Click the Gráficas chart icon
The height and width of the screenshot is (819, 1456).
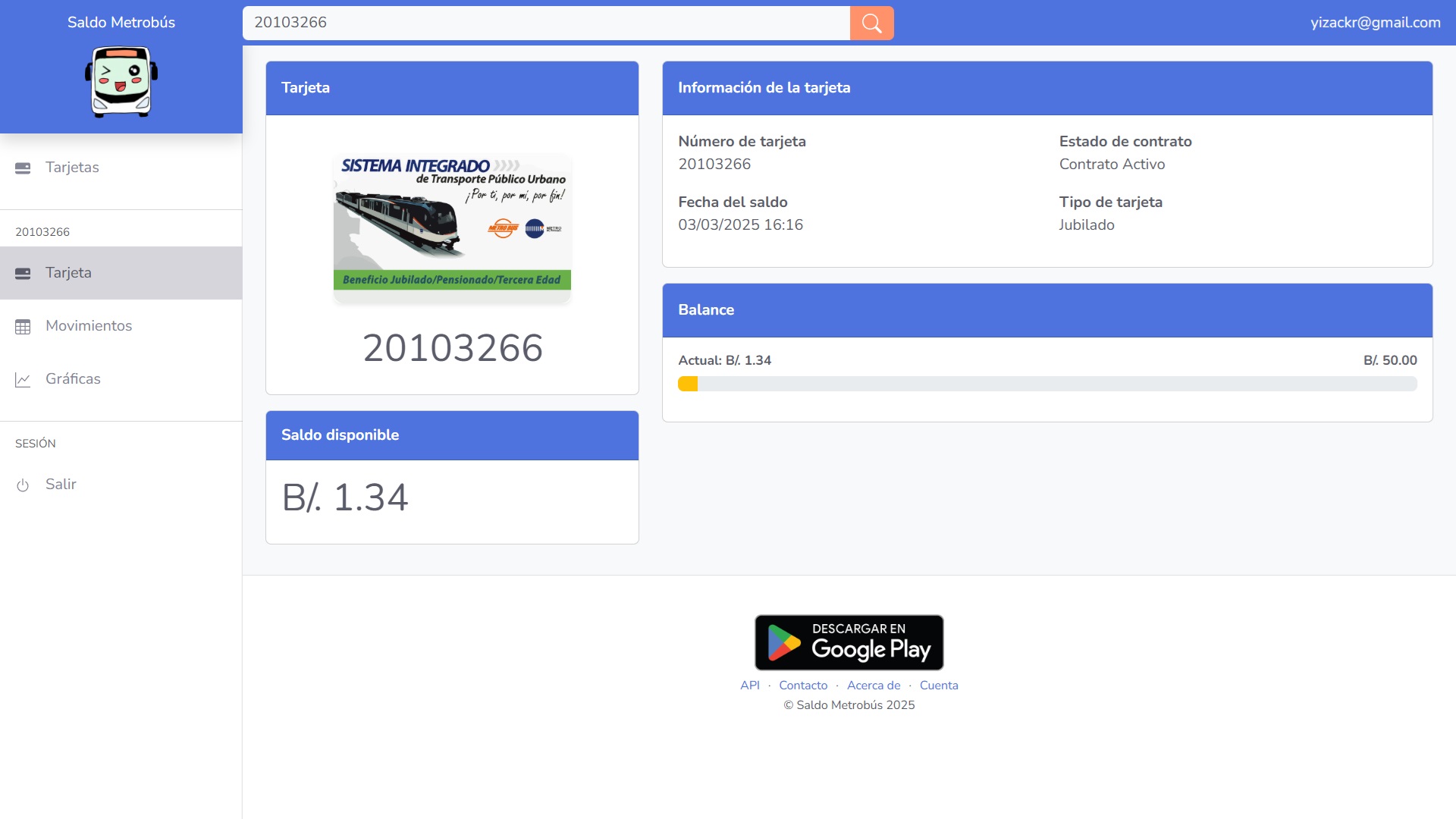tap(23, 380)
